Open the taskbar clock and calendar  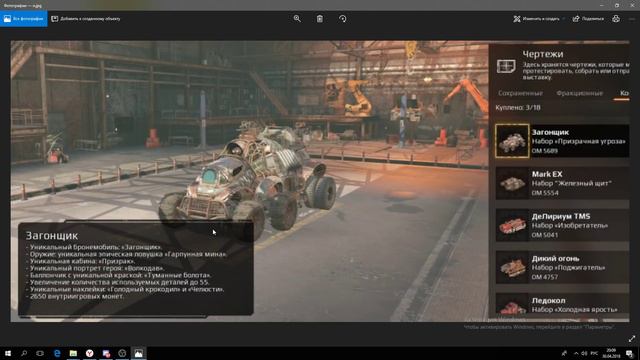611,353
